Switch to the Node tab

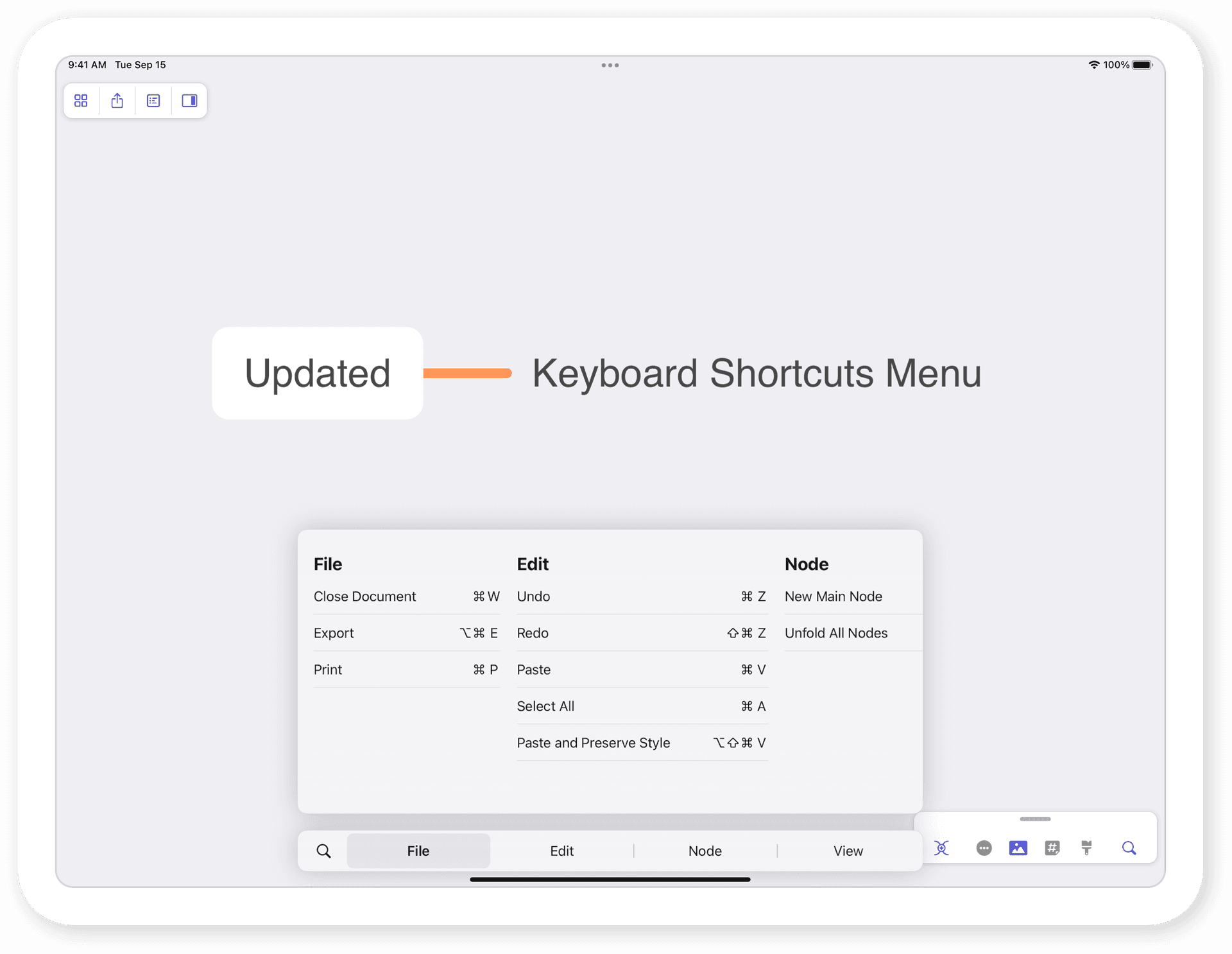705,850
